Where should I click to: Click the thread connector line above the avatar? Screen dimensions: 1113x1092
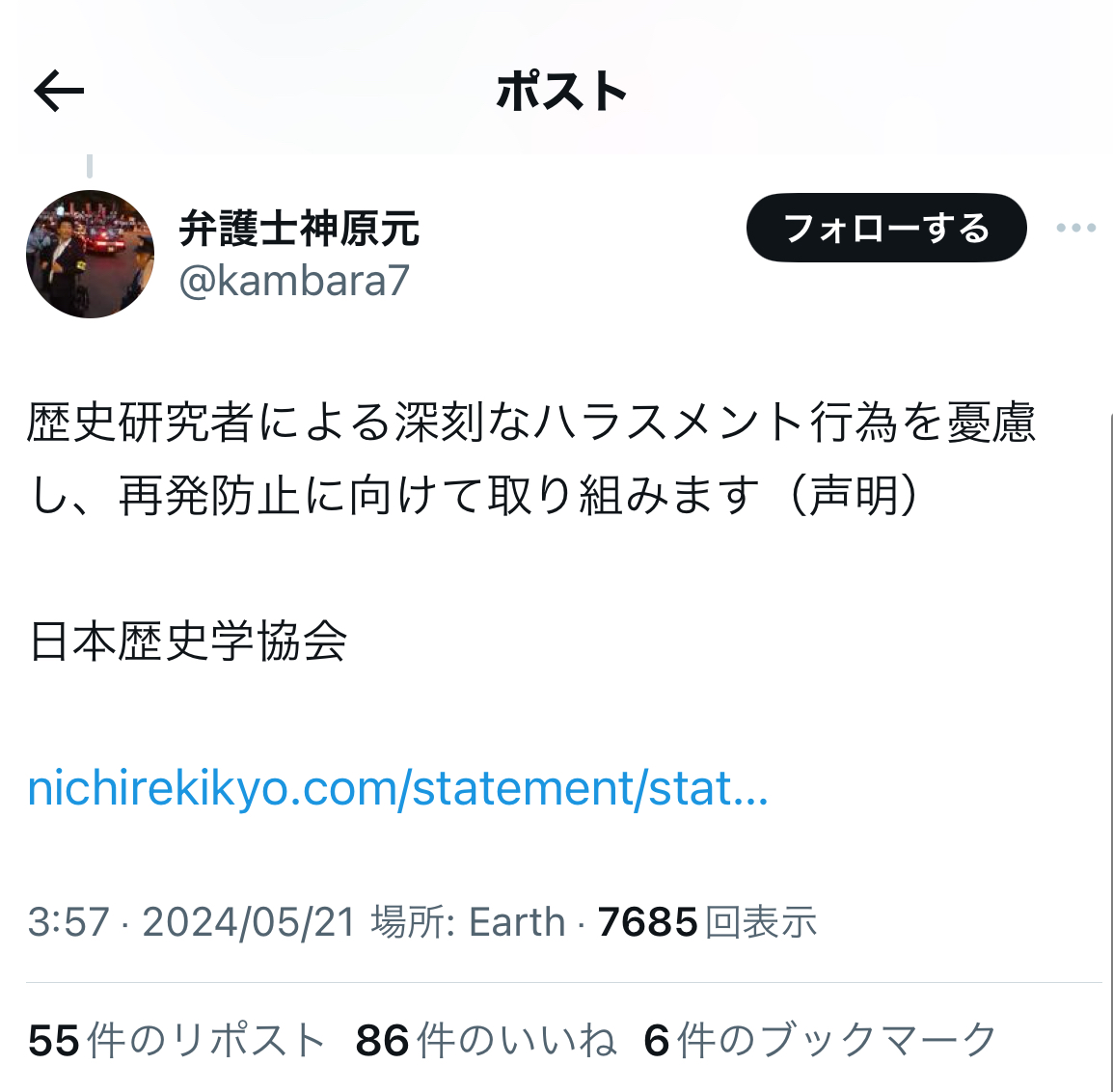(90, 166)
